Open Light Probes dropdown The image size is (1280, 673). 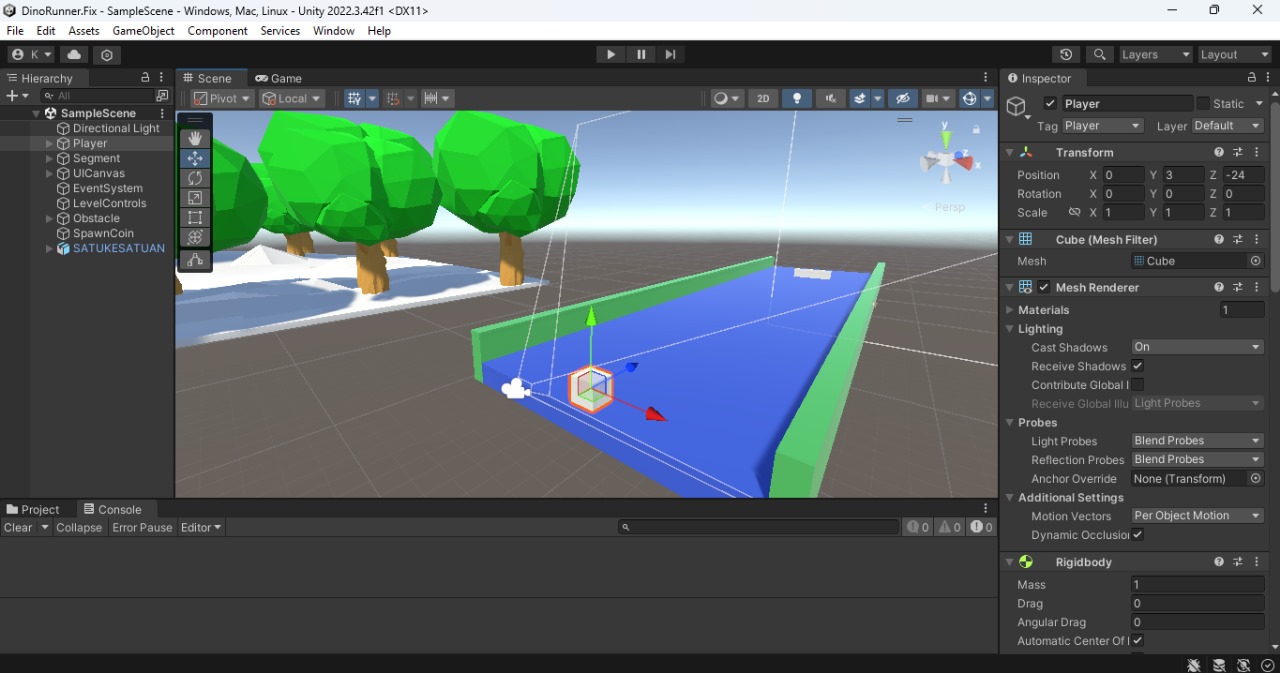[1198, 441]
